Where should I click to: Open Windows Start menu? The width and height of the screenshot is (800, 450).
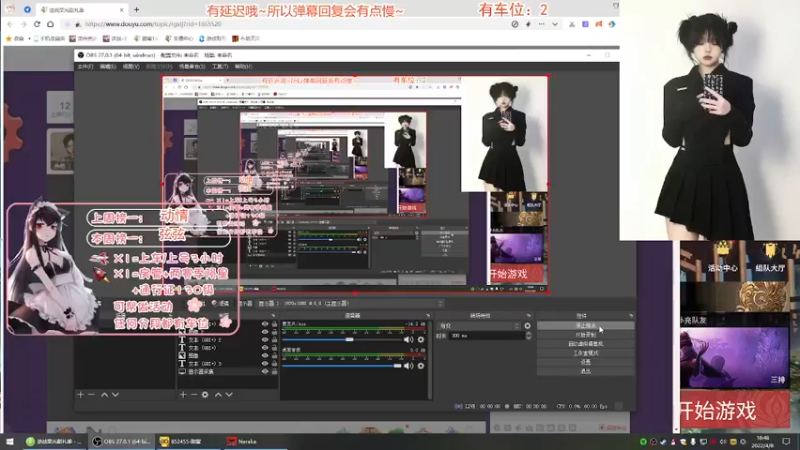pyautogui.click(x=10, y=441)
